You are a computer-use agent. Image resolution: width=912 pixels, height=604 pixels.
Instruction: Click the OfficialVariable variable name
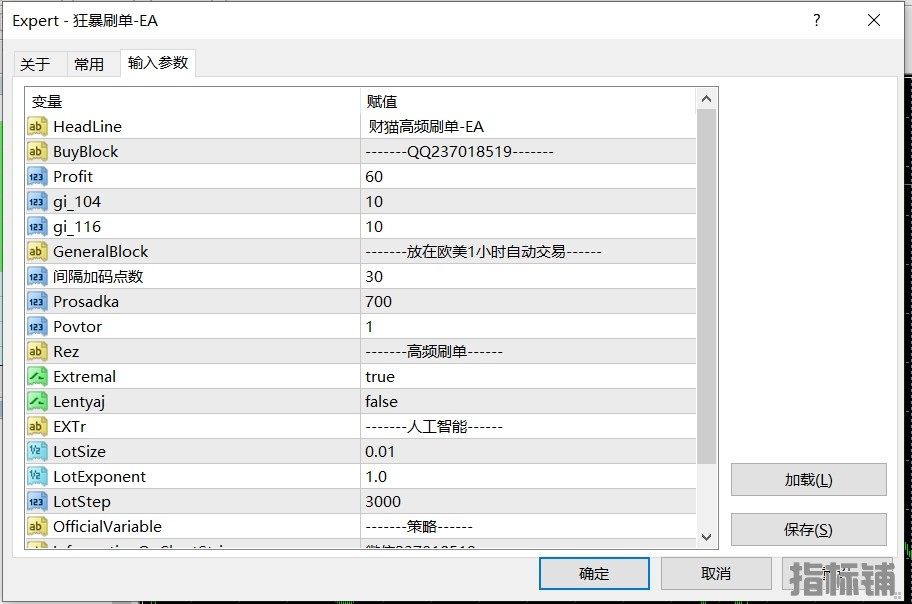coord(108,527)
